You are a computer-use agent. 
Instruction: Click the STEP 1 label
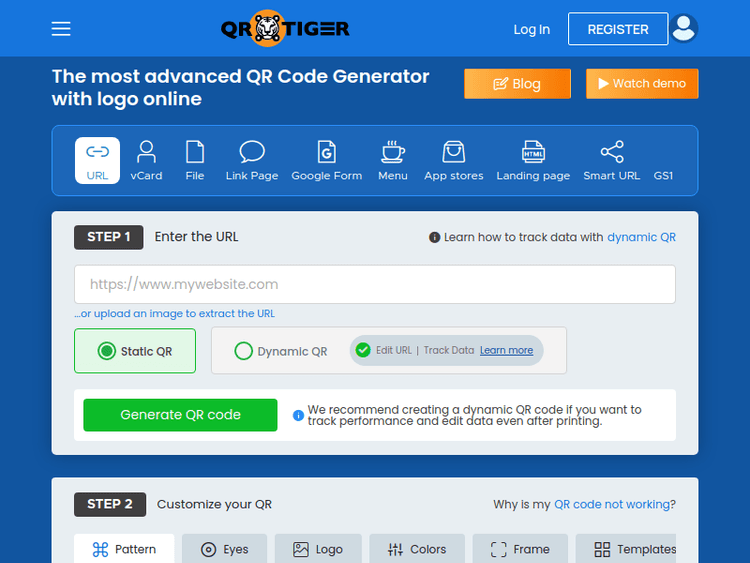109,237
